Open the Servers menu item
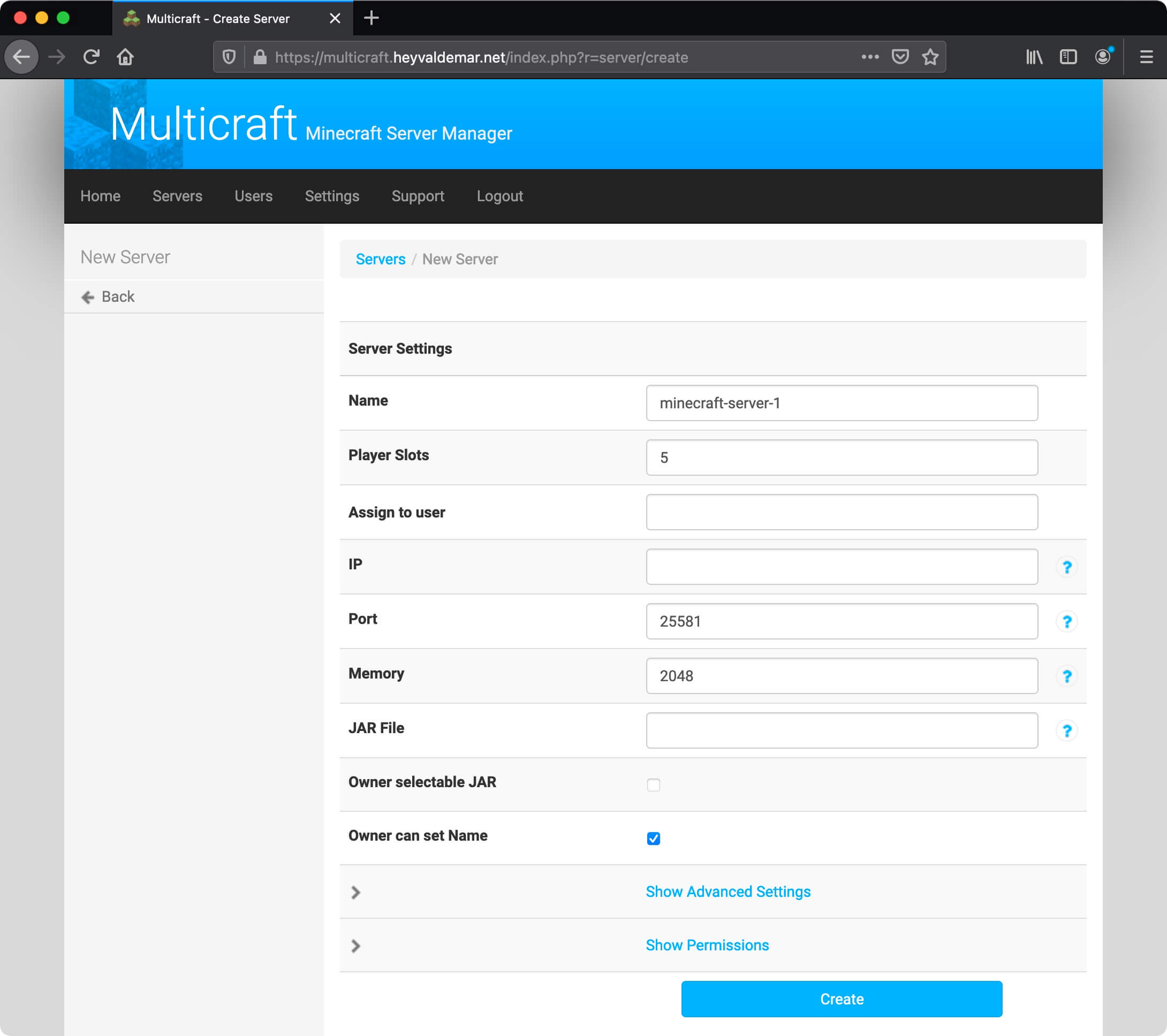The image size is (1167, 1036). click(x=178, y=196)
